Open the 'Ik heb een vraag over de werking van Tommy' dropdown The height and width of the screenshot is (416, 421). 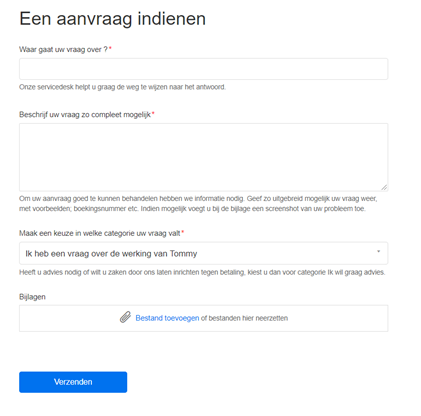(203, 253)
